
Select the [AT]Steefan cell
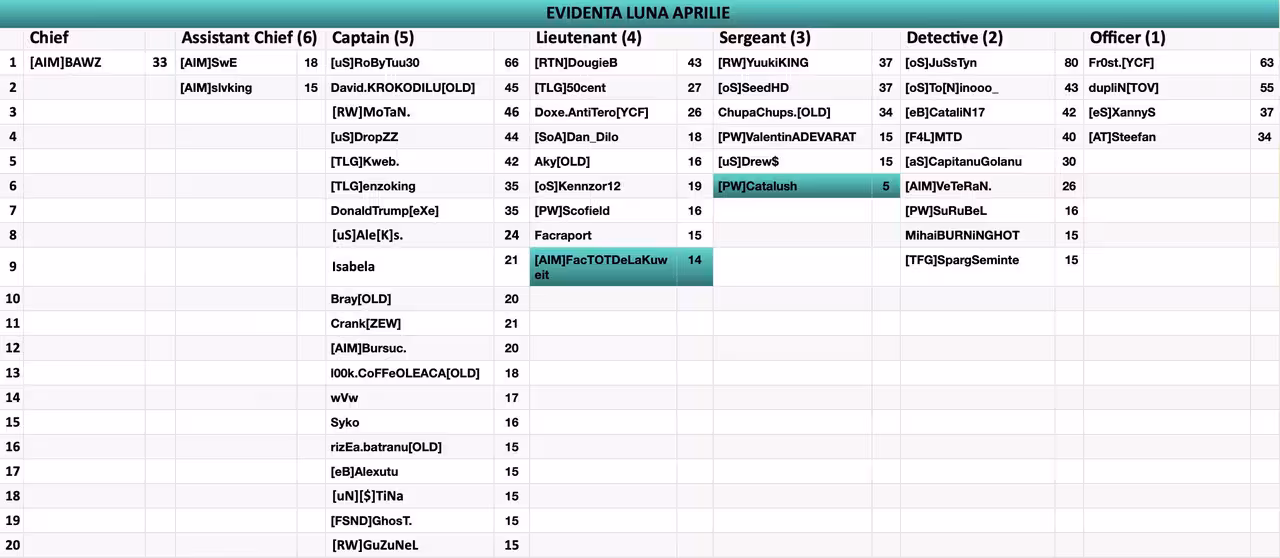point(1166,136)
